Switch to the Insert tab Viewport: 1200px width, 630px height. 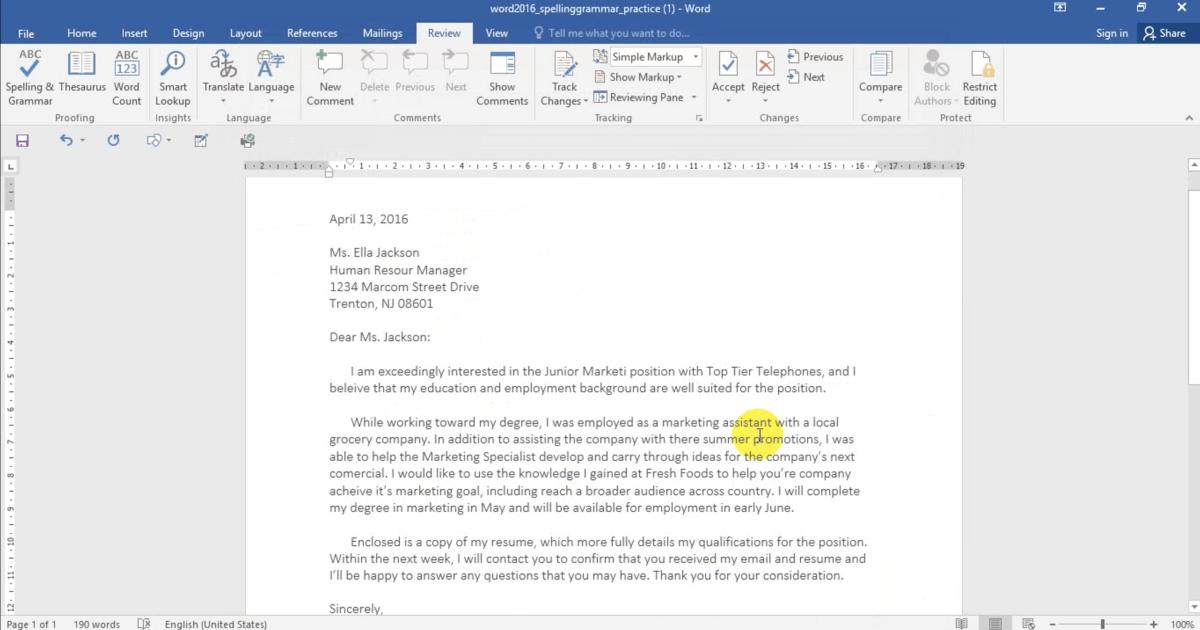pos(134,33)
